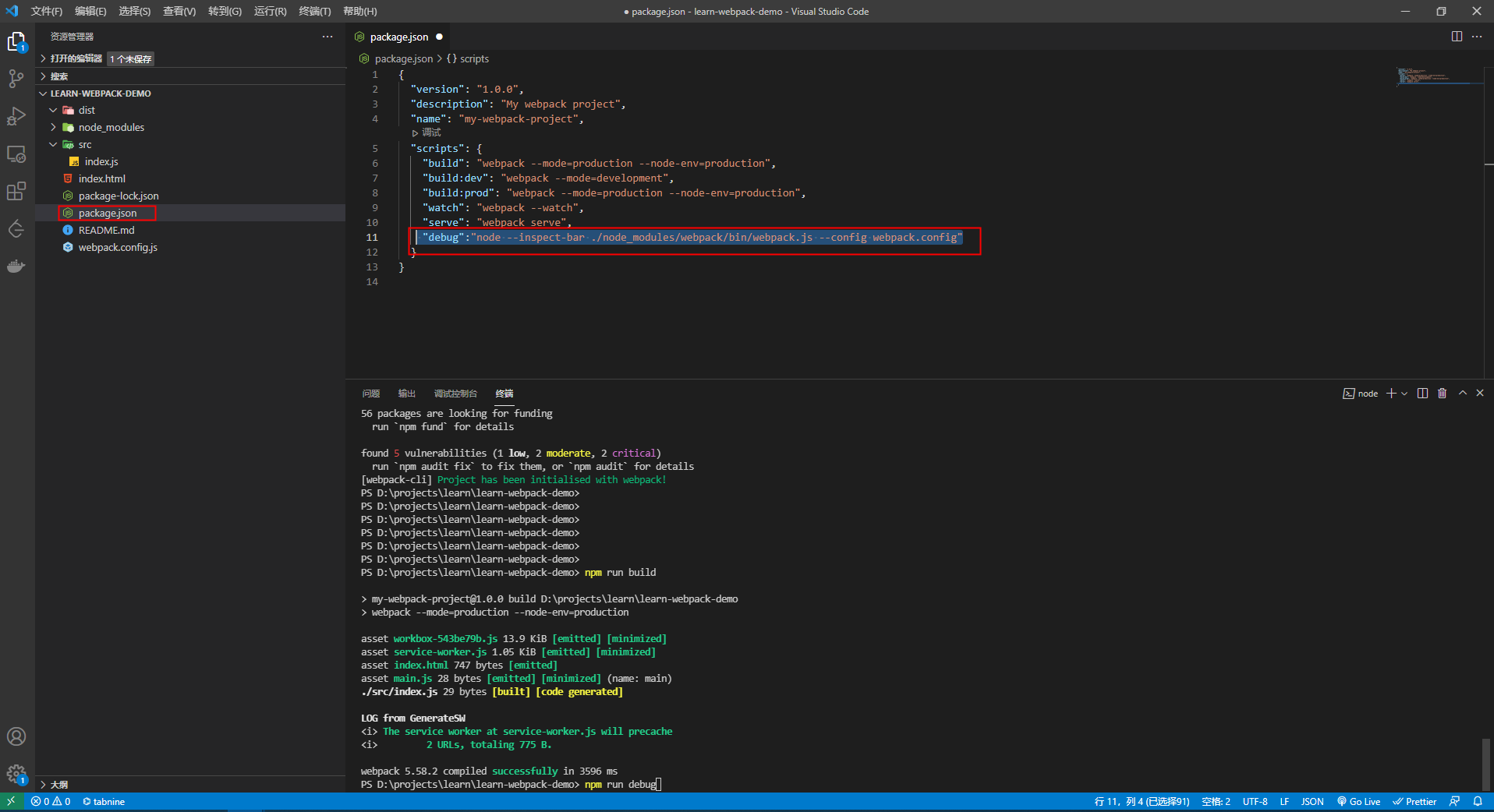1494x812 pixels.
Task: Select the Terminal panel tab
Action: (504, 394)
